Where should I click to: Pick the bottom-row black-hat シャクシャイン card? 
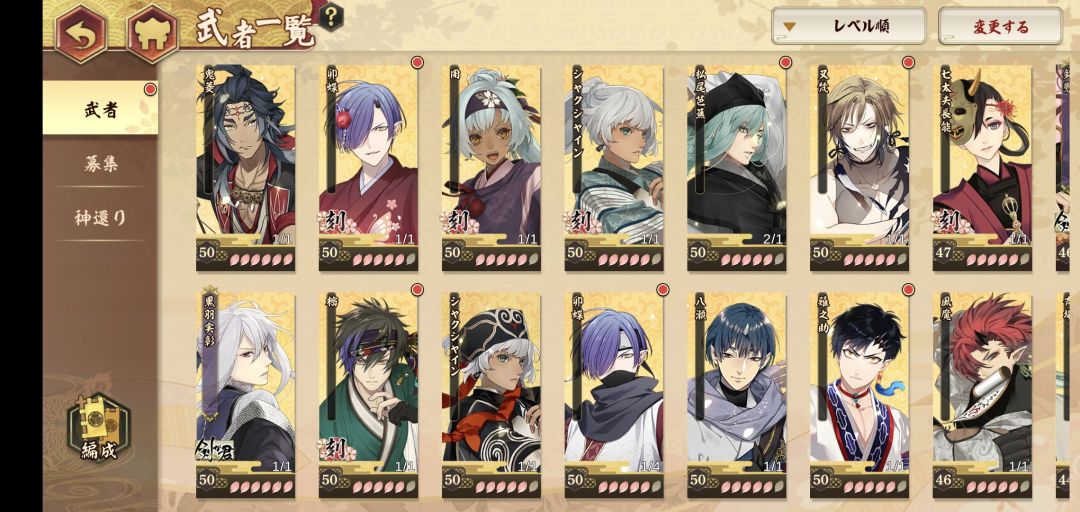pos(491,395)
